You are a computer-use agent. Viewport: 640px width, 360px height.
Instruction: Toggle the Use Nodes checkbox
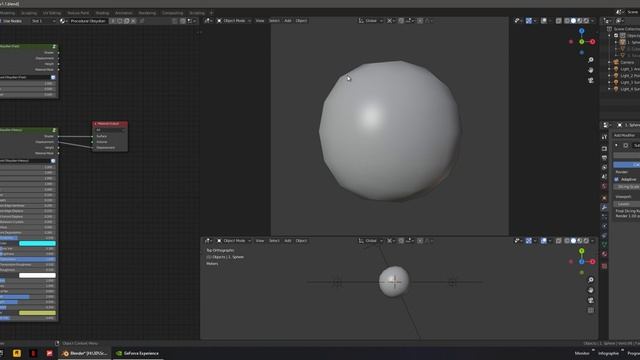[1, 21]
